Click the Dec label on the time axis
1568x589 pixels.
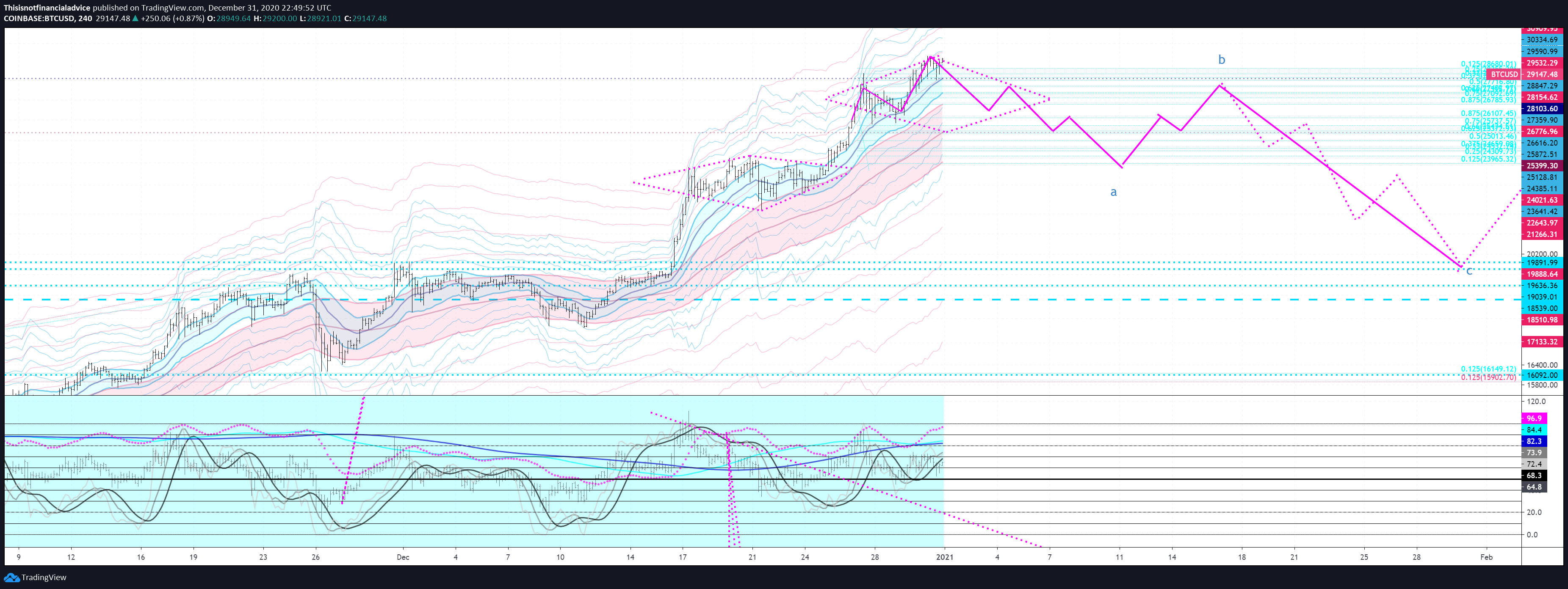tap(402, 557)
